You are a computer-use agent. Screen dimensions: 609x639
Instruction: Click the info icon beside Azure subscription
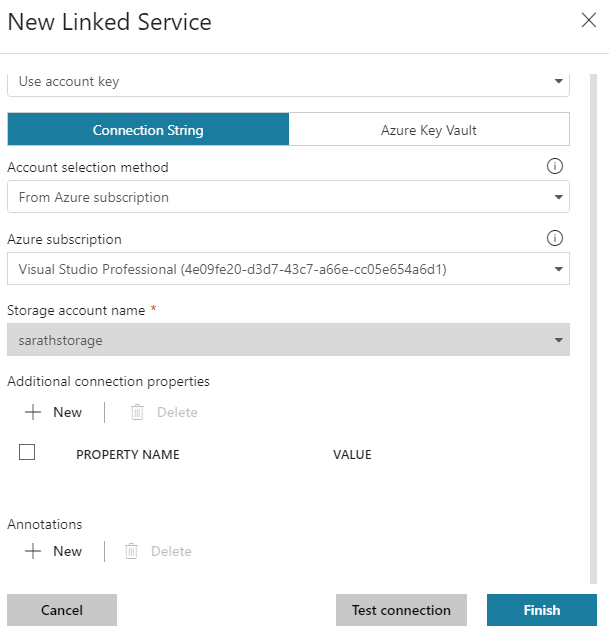tap(555, 239)
